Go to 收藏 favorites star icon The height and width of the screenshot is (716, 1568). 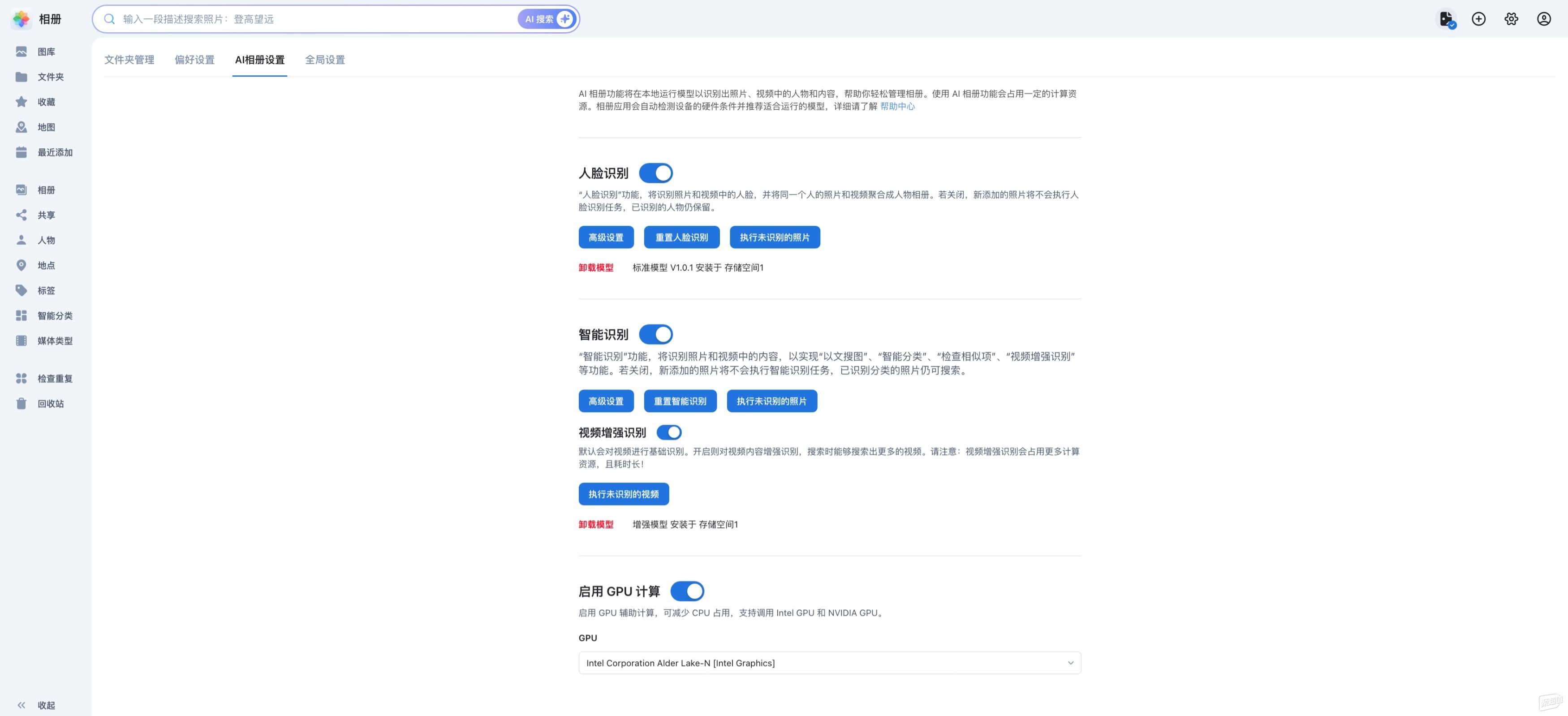(22, 102)
